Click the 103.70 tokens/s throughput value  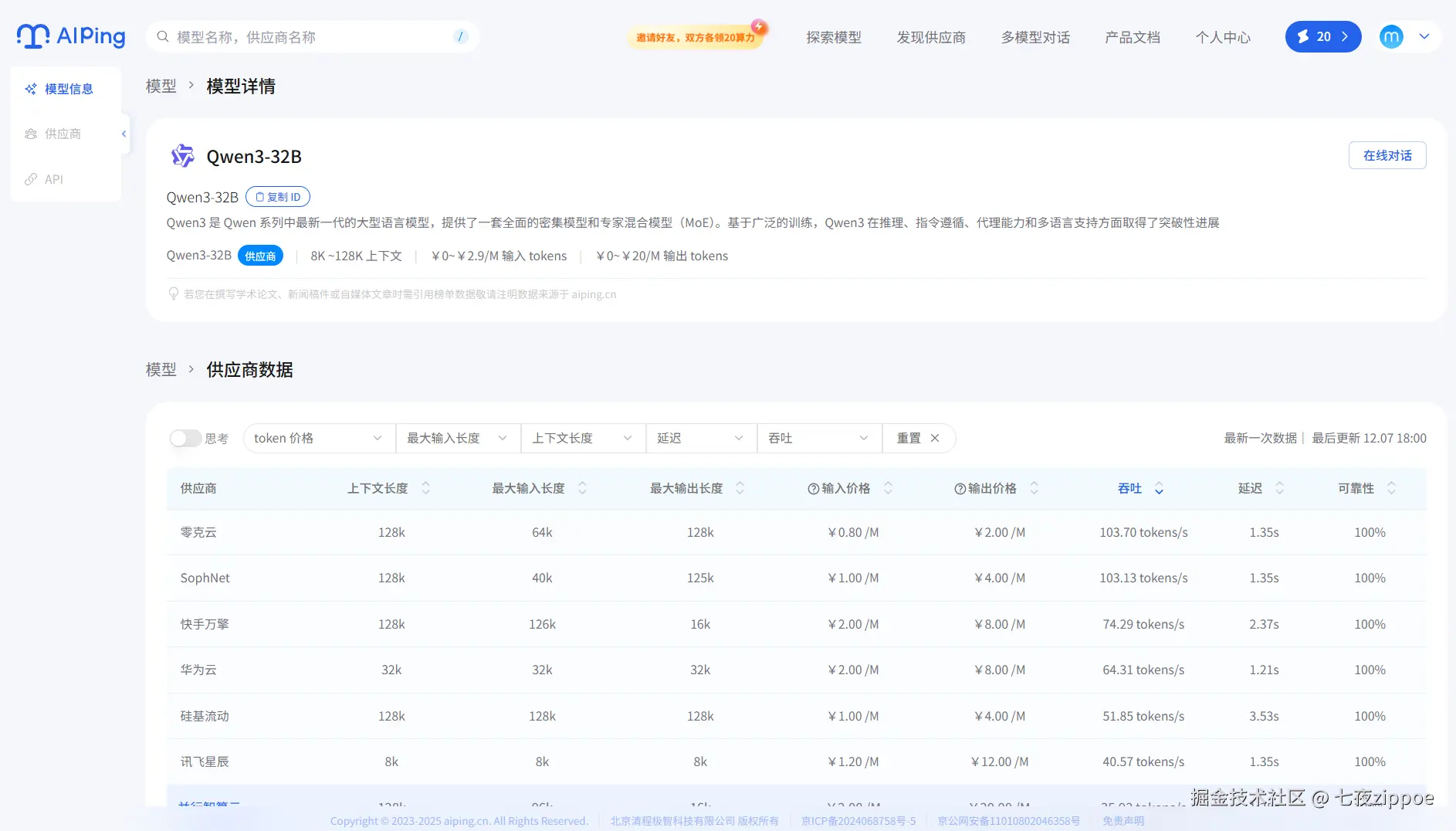click(1143, 532)
